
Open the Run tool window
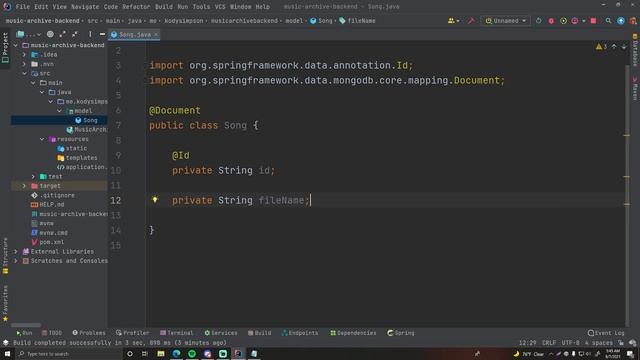pos(24,333)
